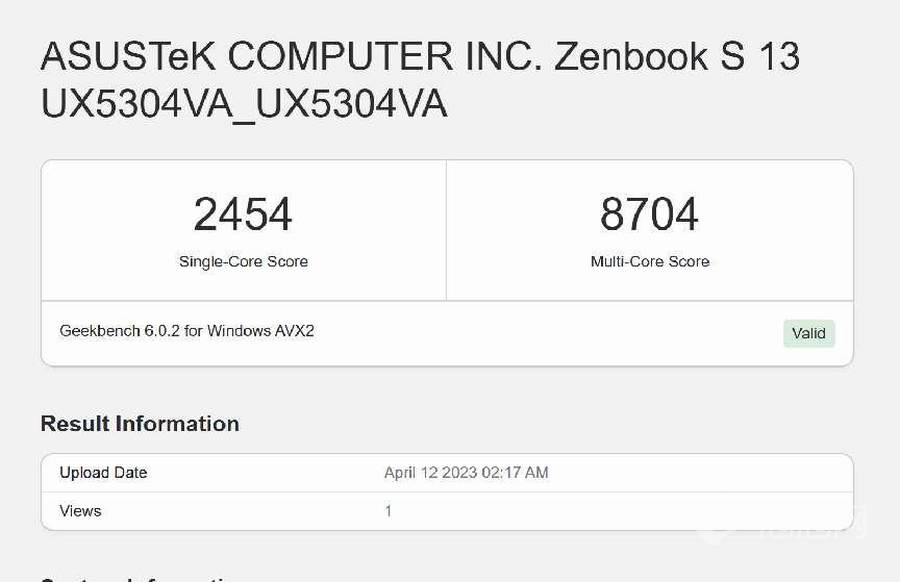
Task: Click the Single-Core Score label
Action: pyautogui.click(x=243, y=262)
